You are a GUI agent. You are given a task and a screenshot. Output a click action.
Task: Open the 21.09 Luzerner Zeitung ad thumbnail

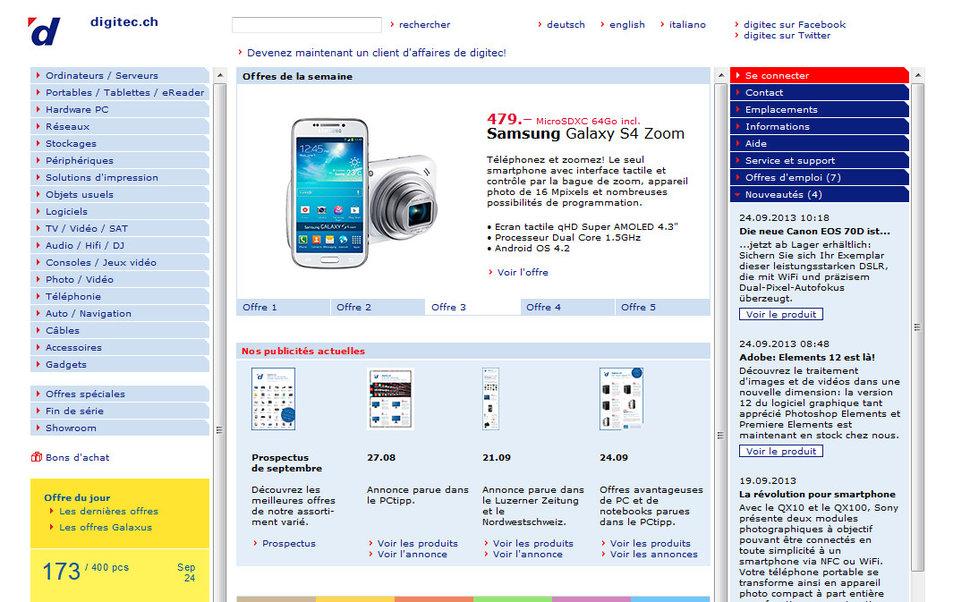(x=491, y=398)
